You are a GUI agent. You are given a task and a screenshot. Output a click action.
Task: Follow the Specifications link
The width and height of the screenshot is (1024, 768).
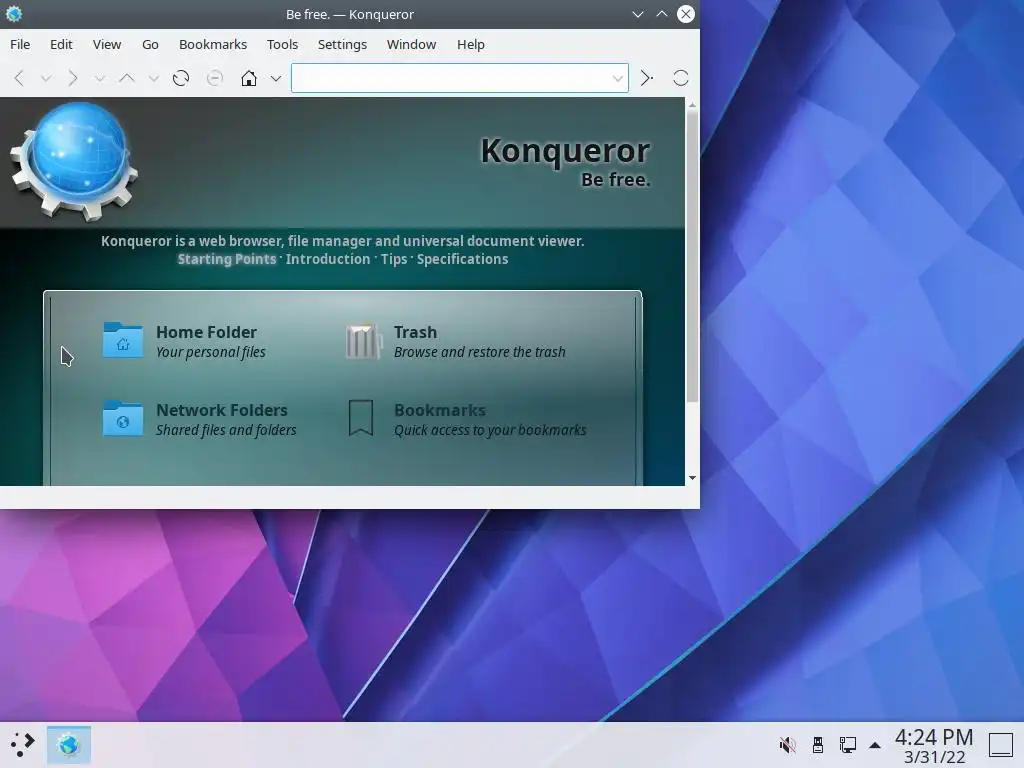pyautogui.click(x=462, y=259)
